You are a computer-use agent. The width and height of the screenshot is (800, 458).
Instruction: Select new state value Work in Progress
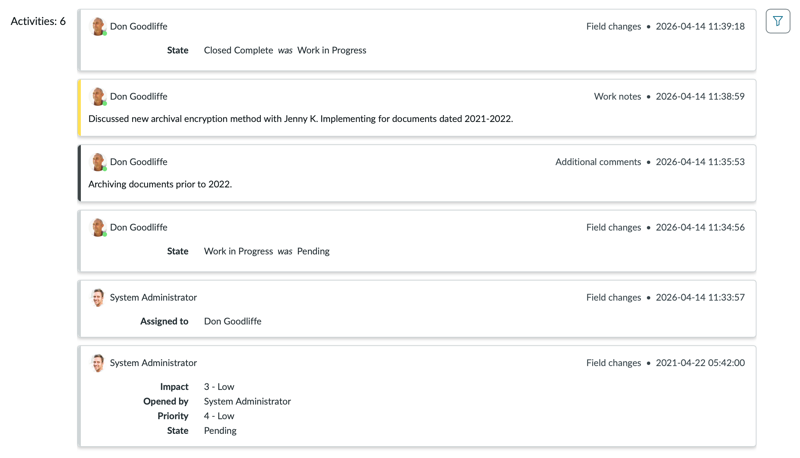point(238,251)
